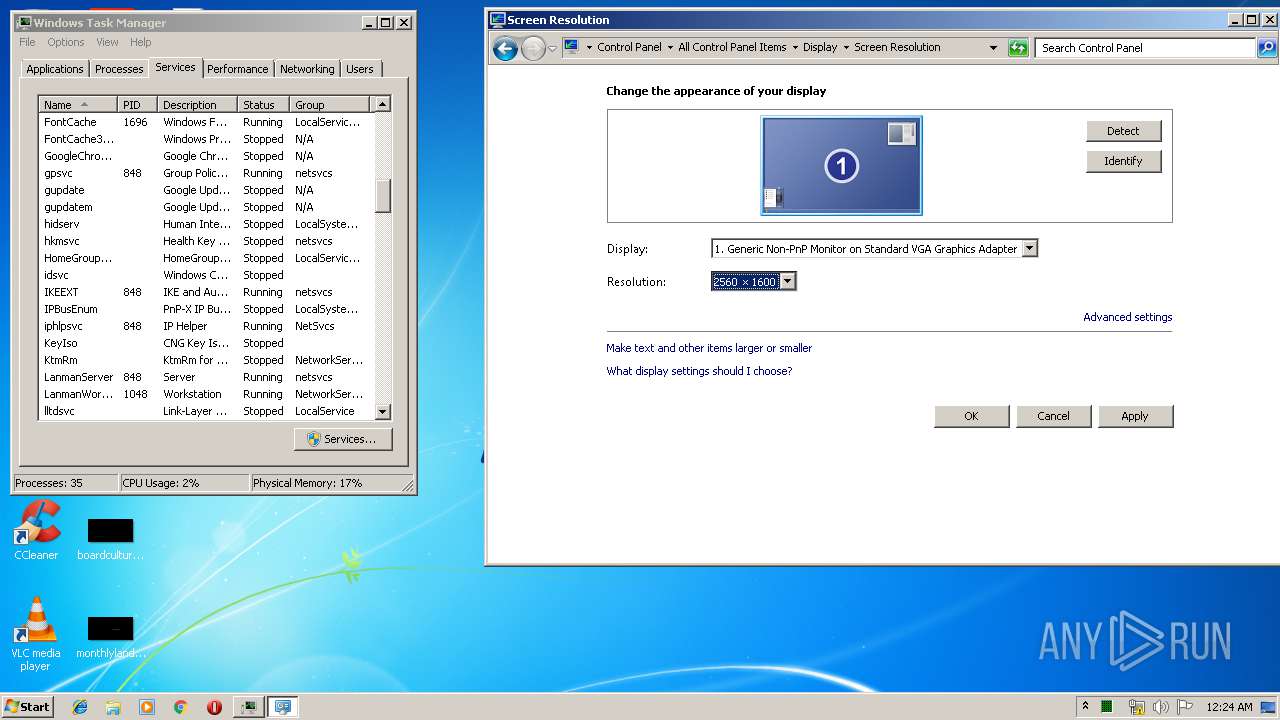Open Google Chrome from the taskbar
Screen dimensions: 1280x720
[x=181, y=707]
